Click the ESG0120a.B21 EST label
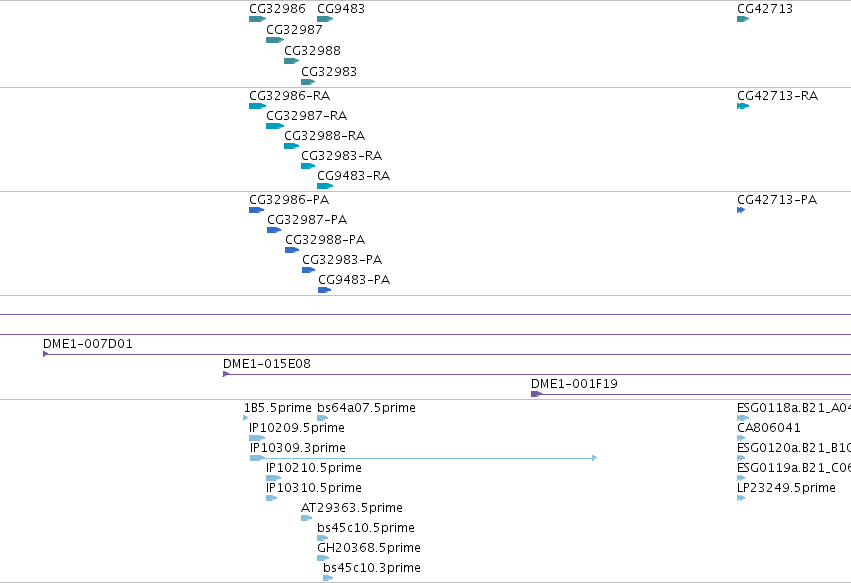 [793, 448]
